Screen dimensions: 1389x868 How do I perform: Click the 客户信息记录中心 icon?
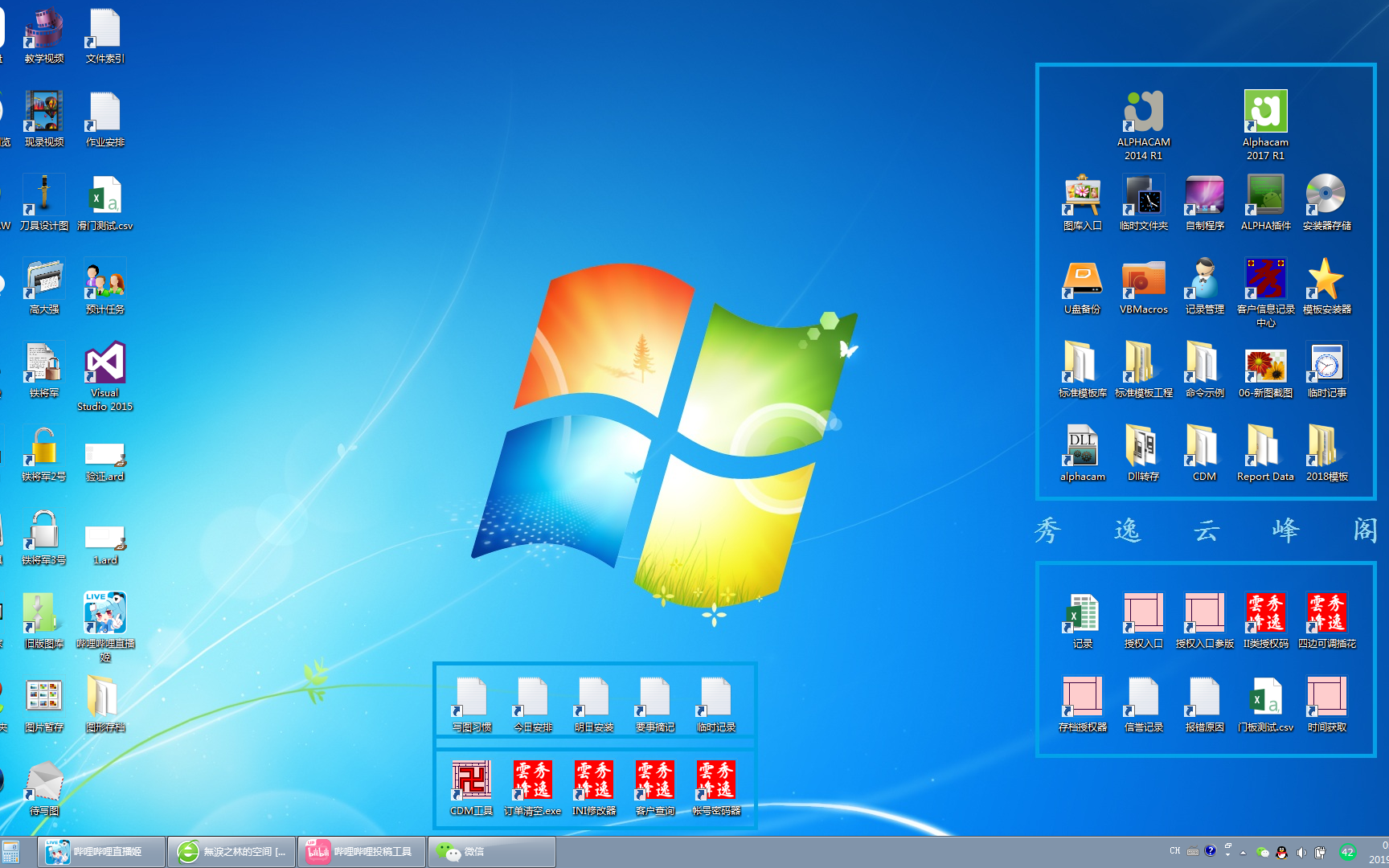coord(1265,293)
